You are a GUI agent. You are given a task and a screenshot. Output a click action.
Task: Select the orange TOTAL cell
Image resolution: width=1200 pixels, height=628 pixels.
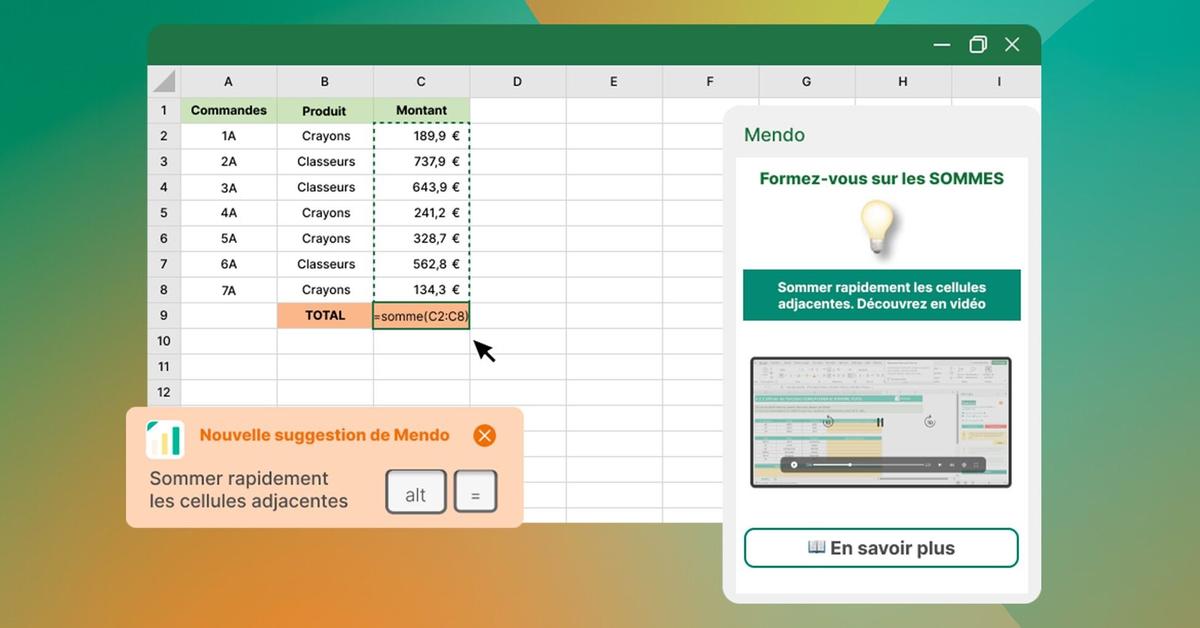click(324, 315)
